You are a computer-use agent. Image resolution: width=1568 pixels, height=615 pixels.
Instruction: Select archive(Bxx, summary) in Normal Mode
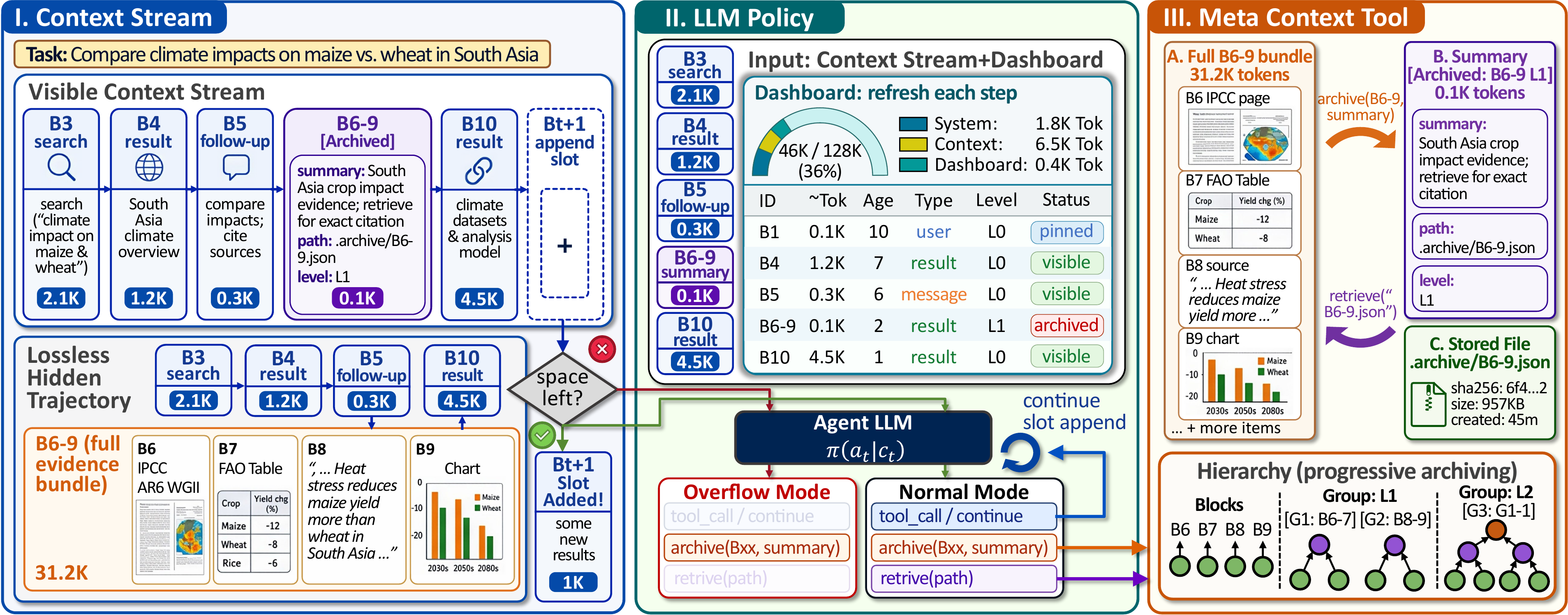tap(964, 548)
